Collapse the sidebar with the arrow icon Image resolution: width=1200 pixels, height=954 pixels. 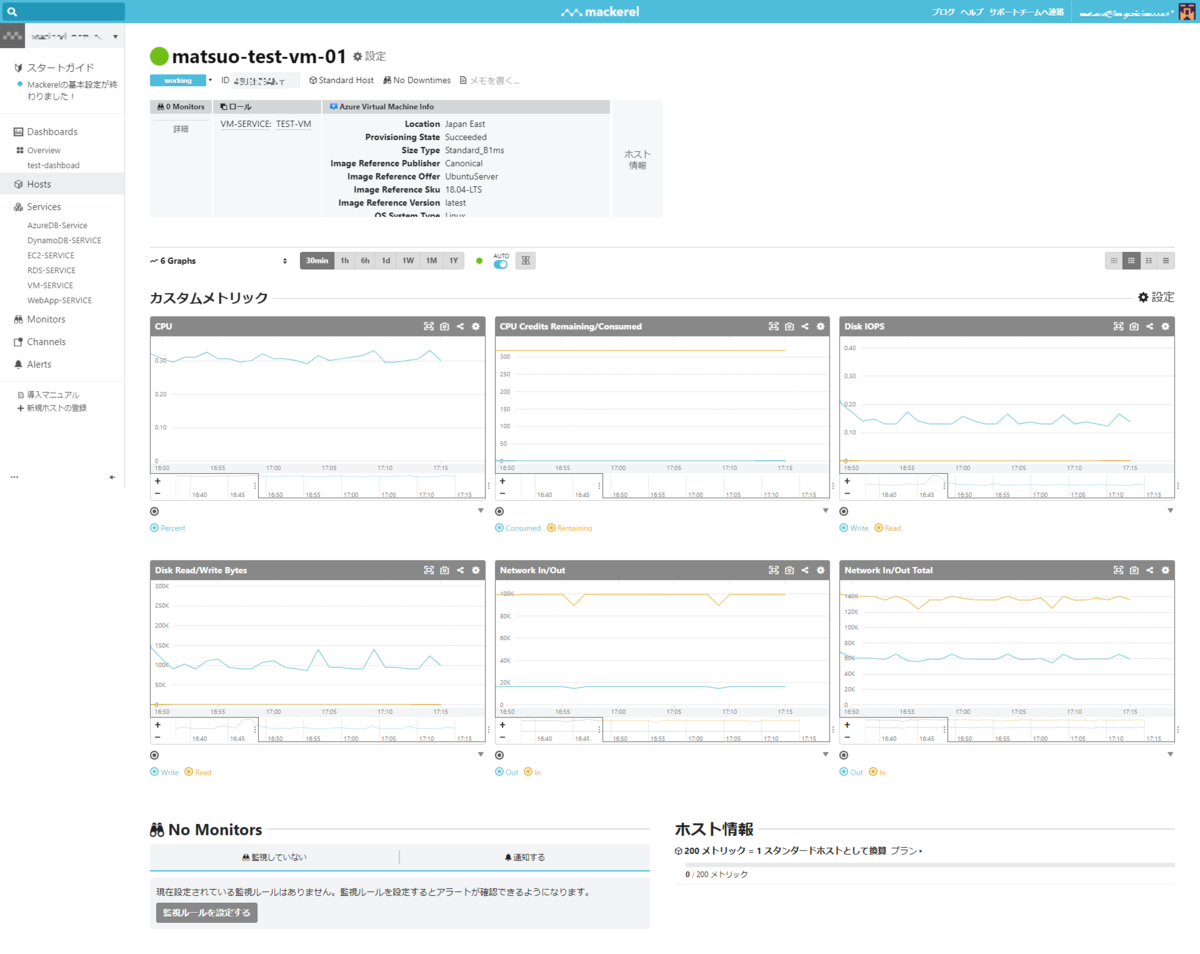pos(112,478)
